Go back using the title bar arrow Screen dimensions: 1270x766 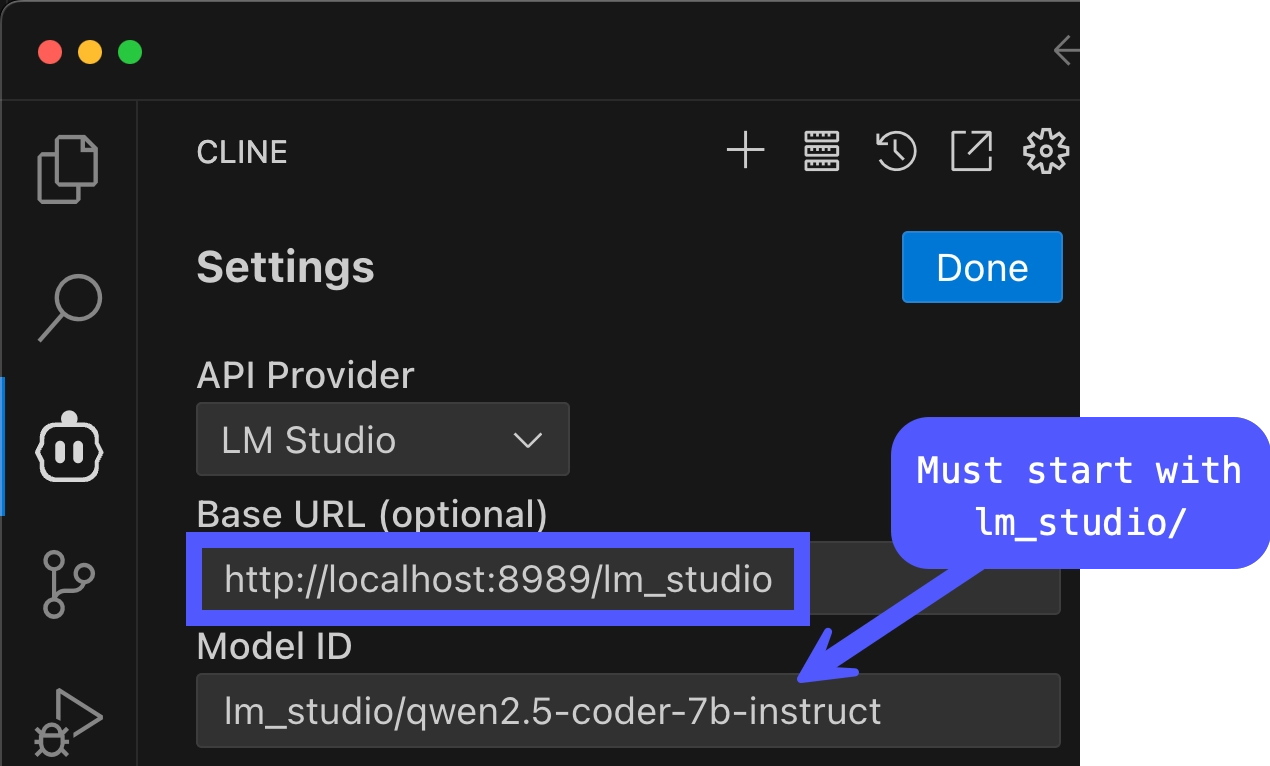[1066, 50]
